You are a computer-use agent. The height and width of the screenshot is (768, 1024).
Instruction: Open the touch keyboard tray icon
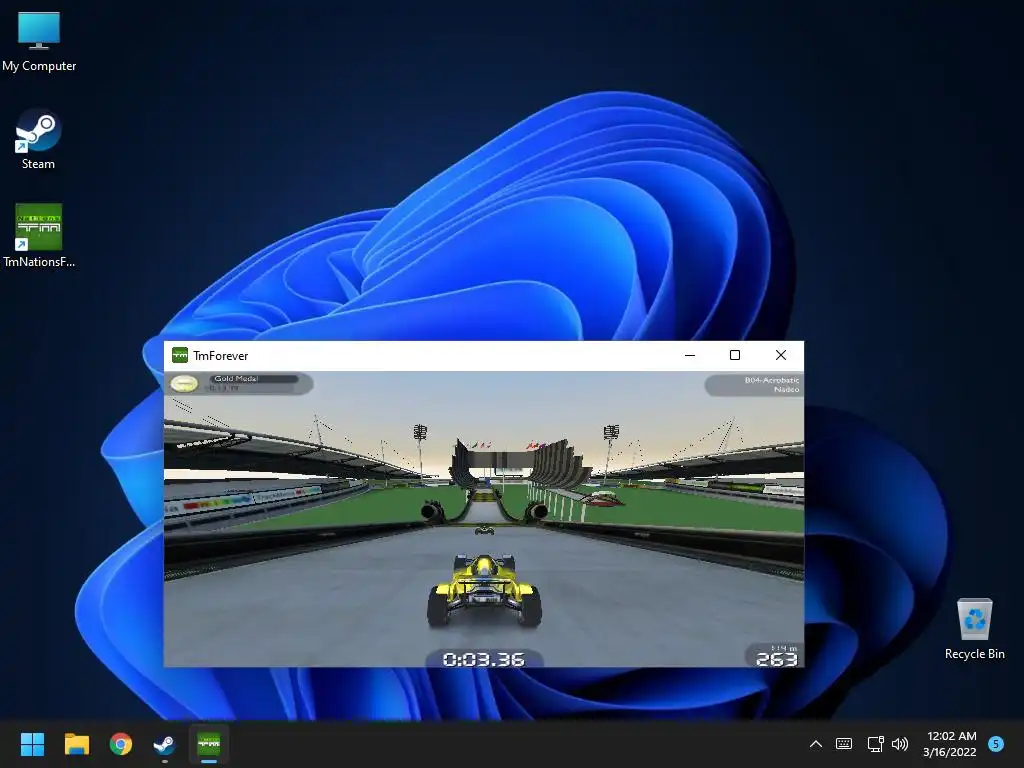(x=844, y=744)
